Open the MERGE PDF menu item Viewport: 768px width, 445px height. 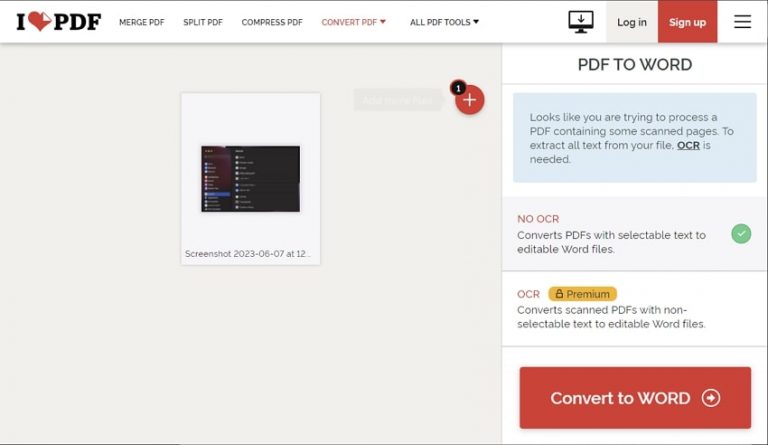[142, 22]
